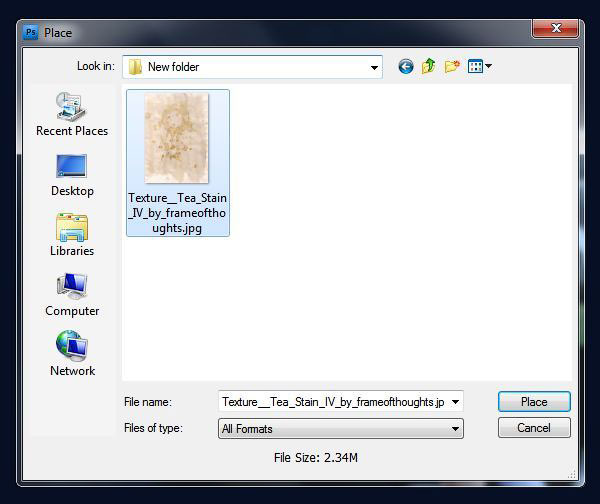
Task: Open the Files of type combo box
Action: coord(341,428)
